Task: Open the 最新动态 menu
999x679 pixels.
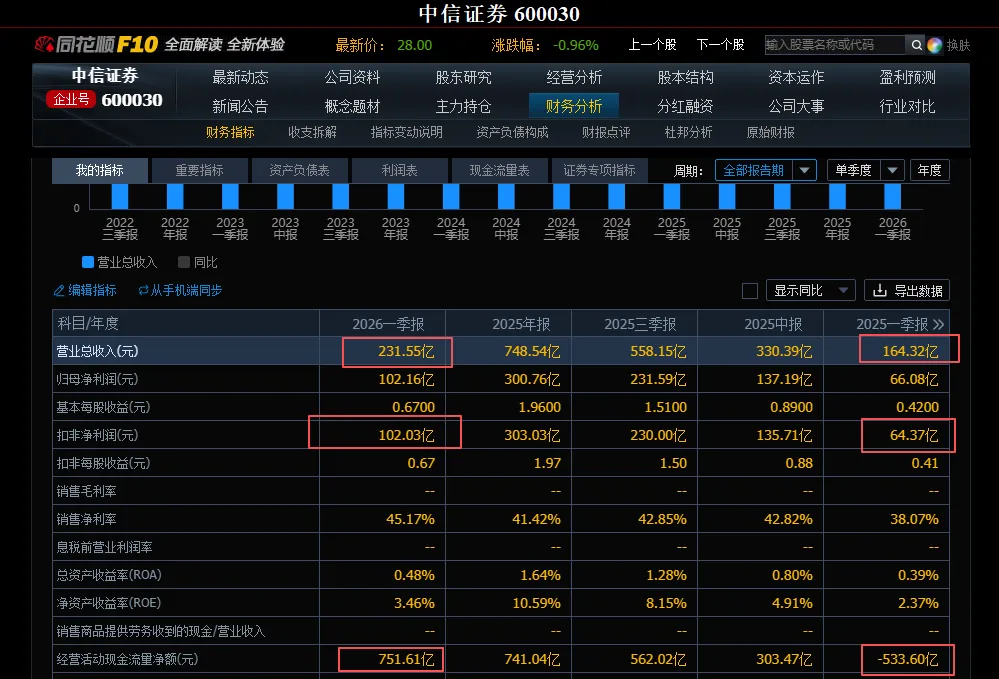Action: (x=240, y=78)
